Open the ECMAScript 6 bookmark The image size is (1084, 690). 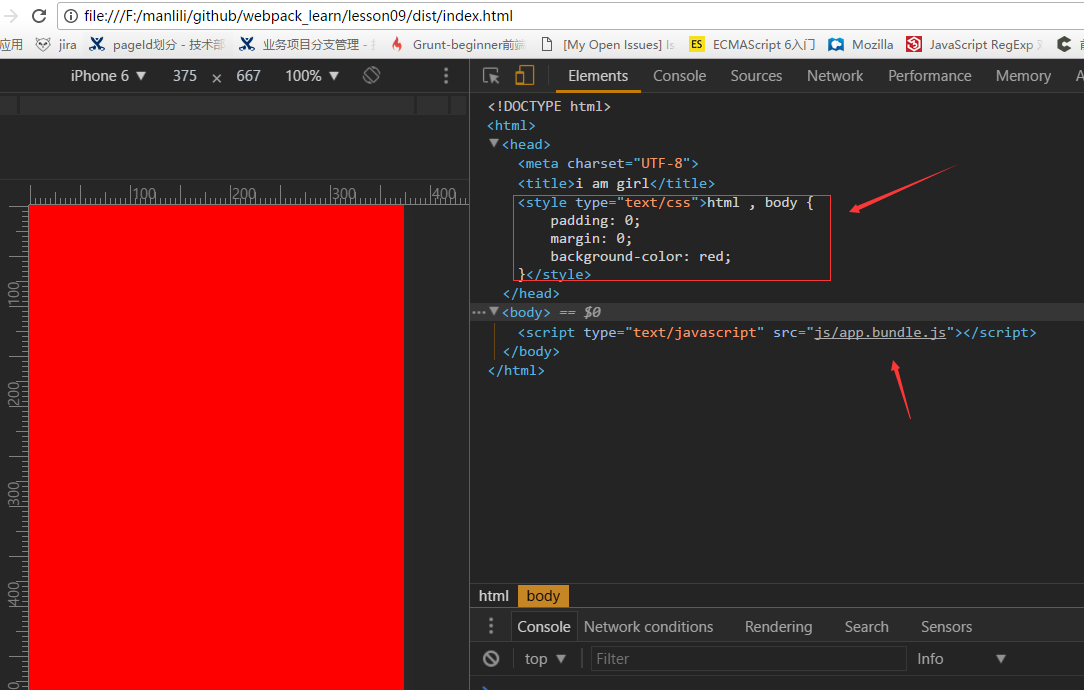pyautogui.click(x=752, y=44)
